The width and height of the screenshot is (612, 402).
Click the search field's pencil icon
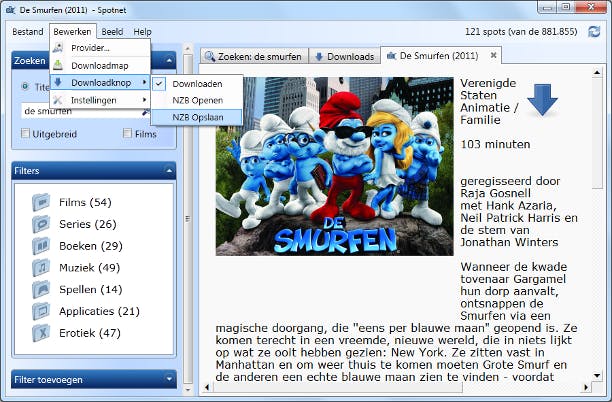pyautogui.click(x=145, y=112)
